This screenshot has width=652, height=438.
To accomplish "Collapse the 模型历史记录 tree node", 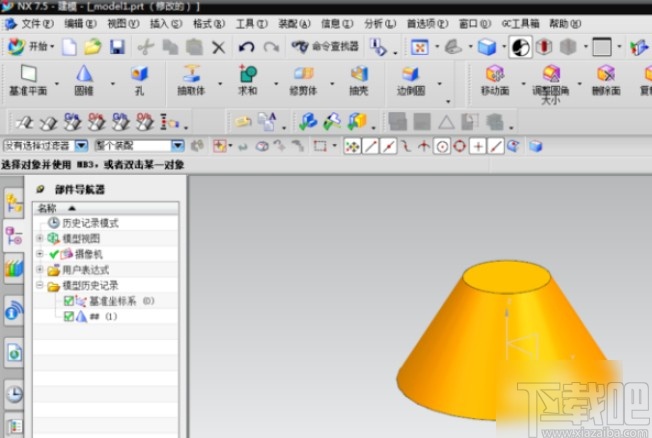I will (40, 285).
